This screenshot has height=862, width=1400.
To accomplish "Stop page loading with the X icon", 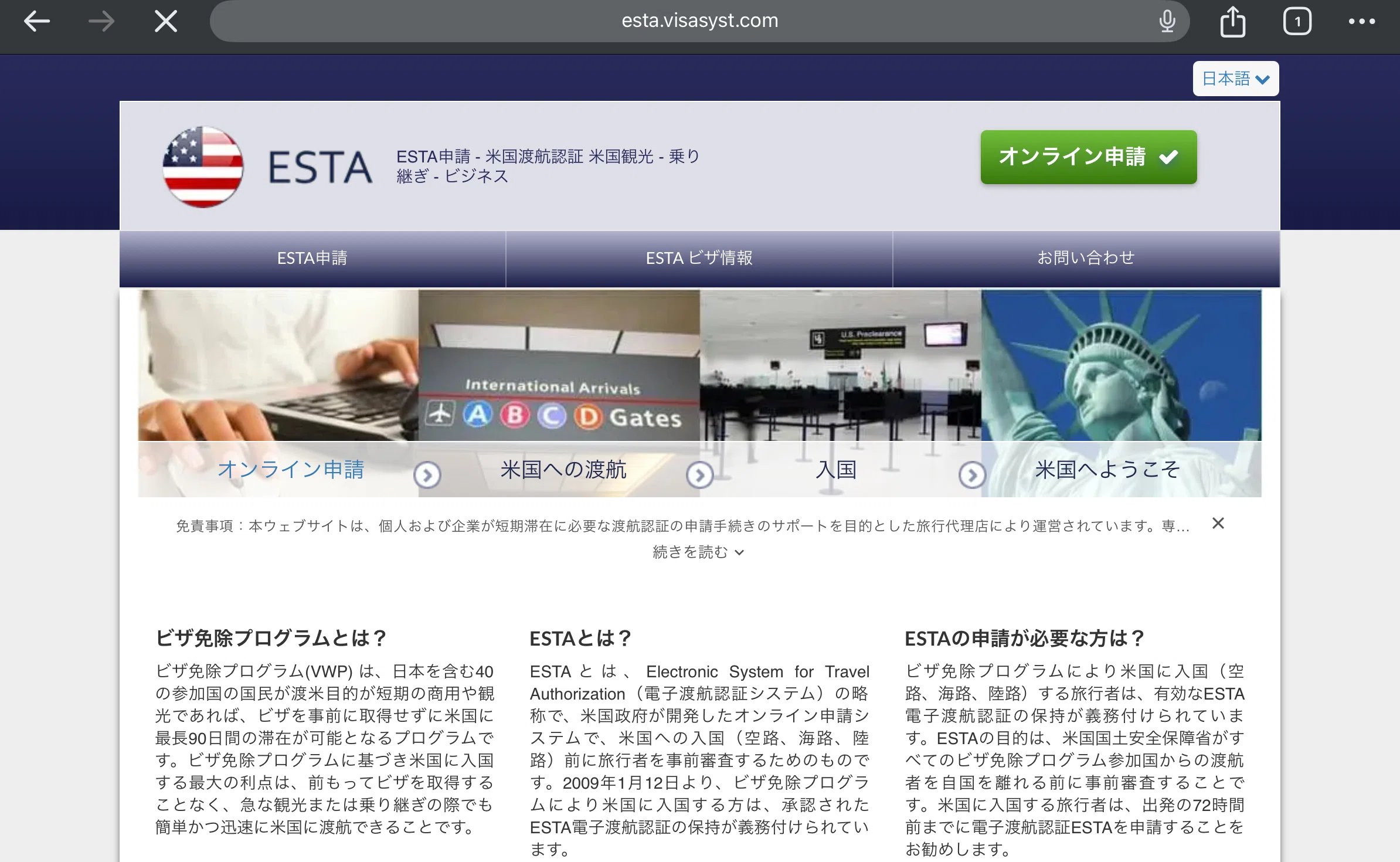I will pos(166,22).
